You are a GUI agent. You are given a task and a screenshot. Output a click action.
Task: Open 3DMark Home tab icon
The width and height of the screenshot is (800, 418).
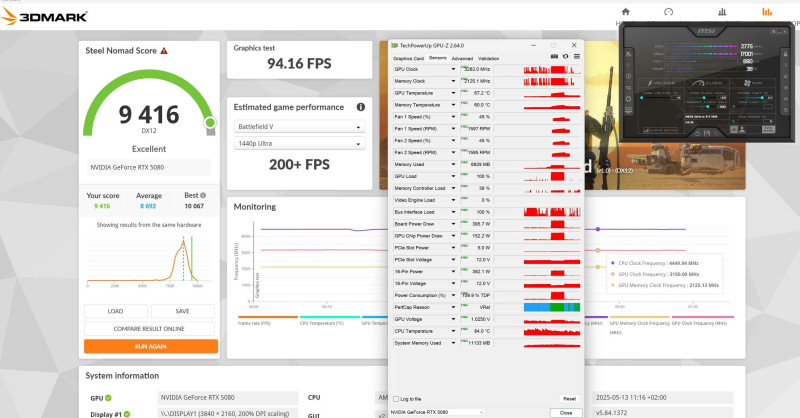coord(626,12)
